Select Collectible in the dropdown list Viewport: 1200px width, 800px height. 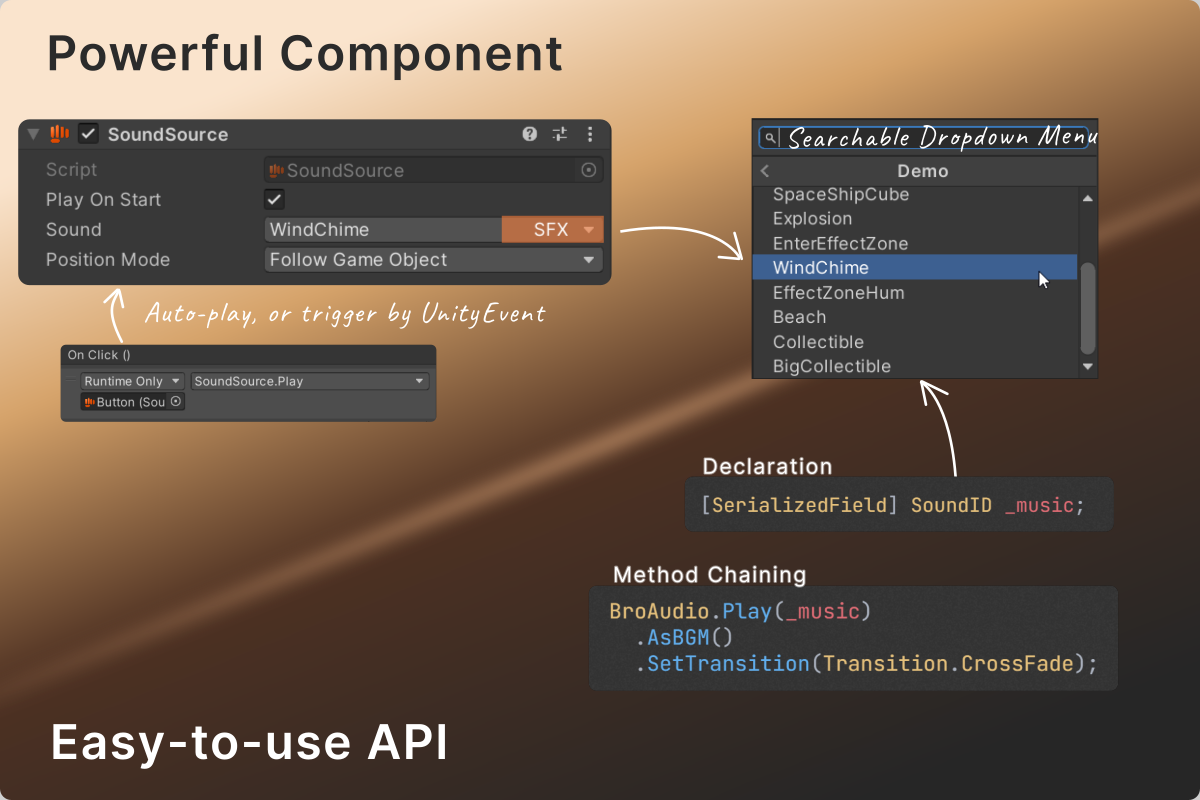(915, 342)
